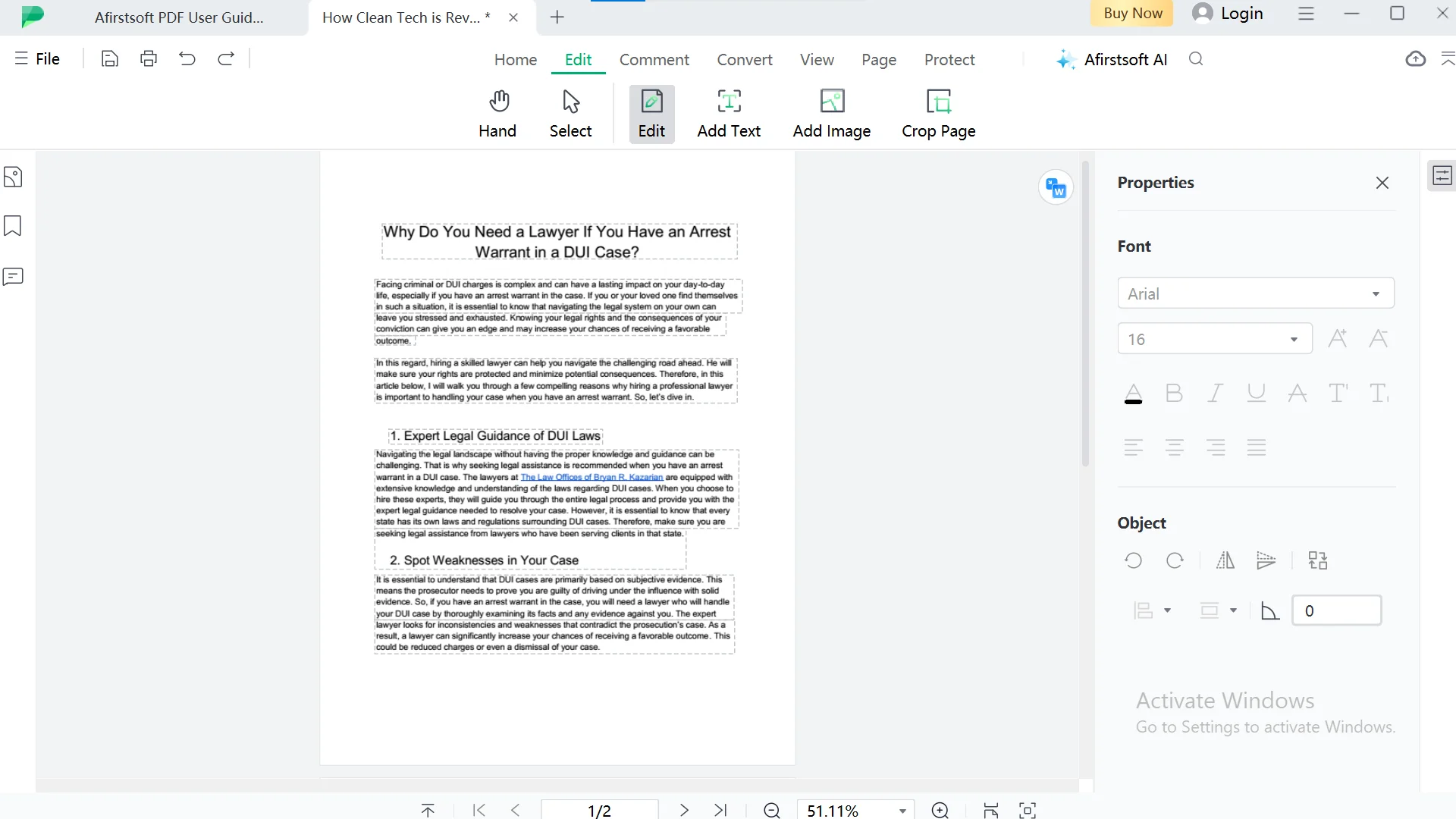The width and height of the screenshot is (1456, 819).
Task: Switch to the Comment tab
Action: [x=654, y=59]
